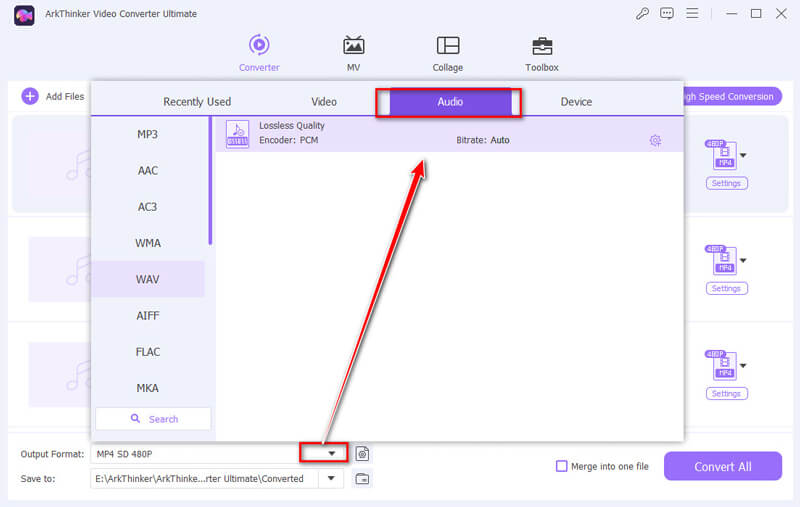The width and height of the screenshot is (800, 507).
Task: Click Convert All button
Action: pos(722,466)
